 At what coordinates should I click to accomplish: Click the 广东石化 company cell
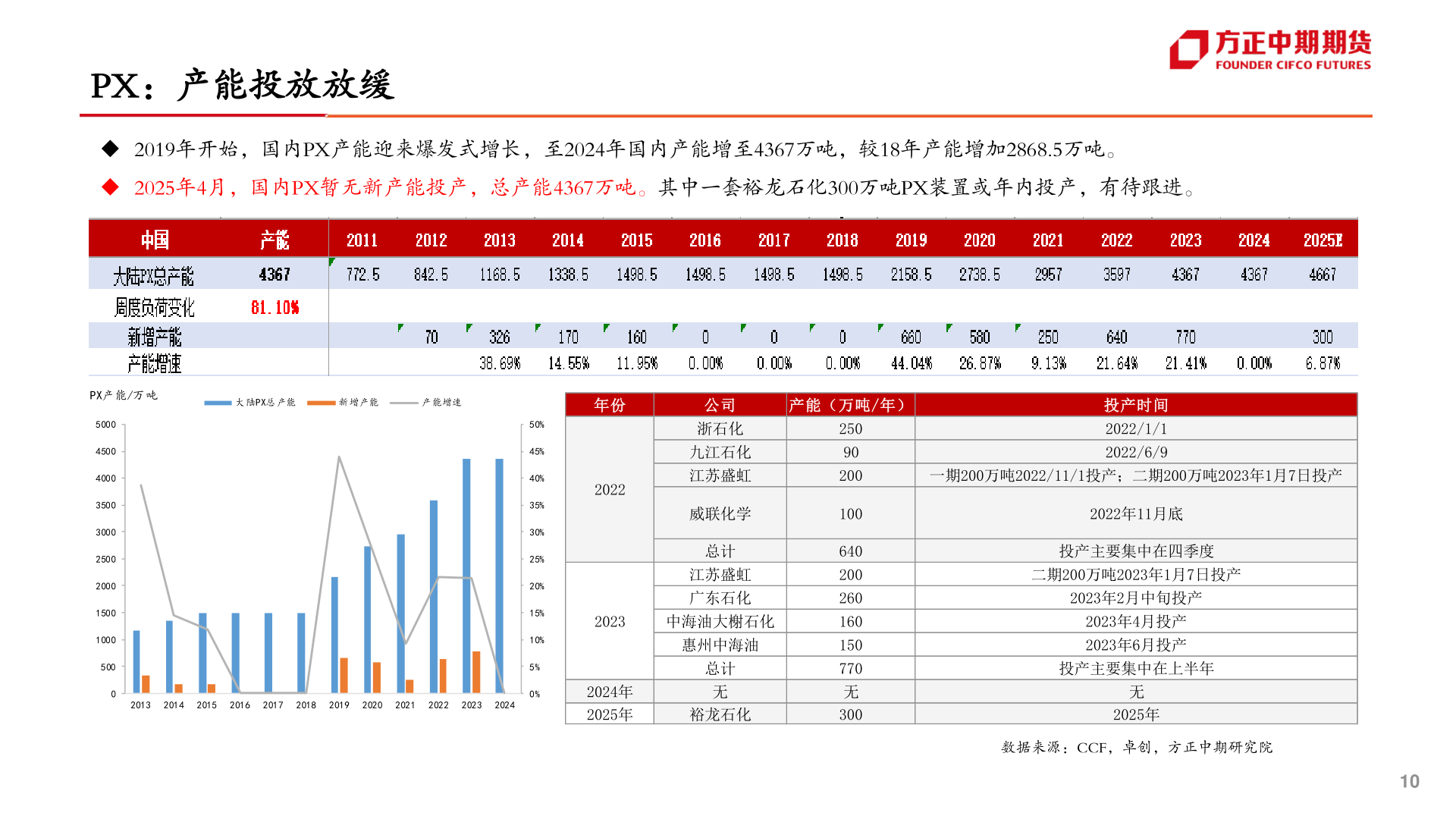tap(720, 598)
